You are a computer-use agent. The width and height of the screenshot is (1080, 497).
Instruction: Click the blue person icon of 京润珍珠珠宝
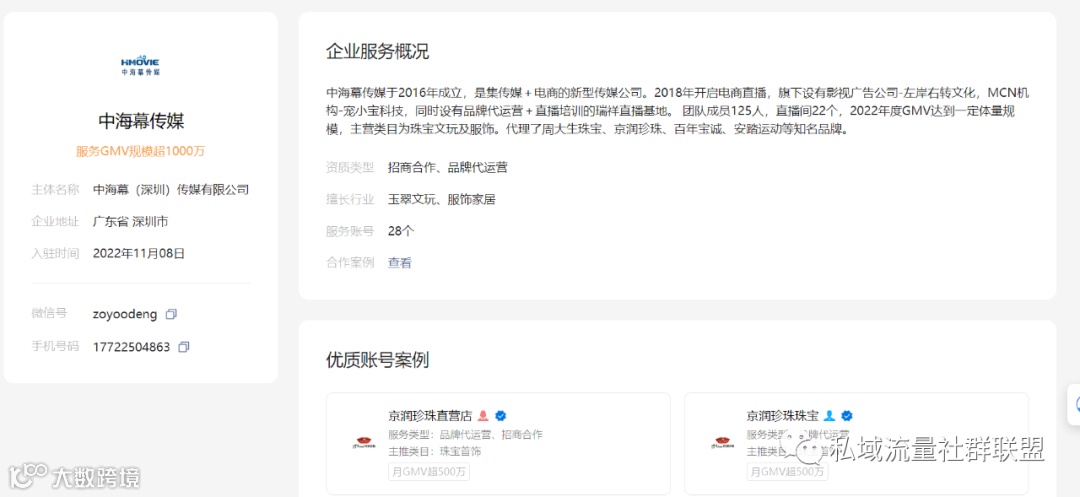click(829, 415)
